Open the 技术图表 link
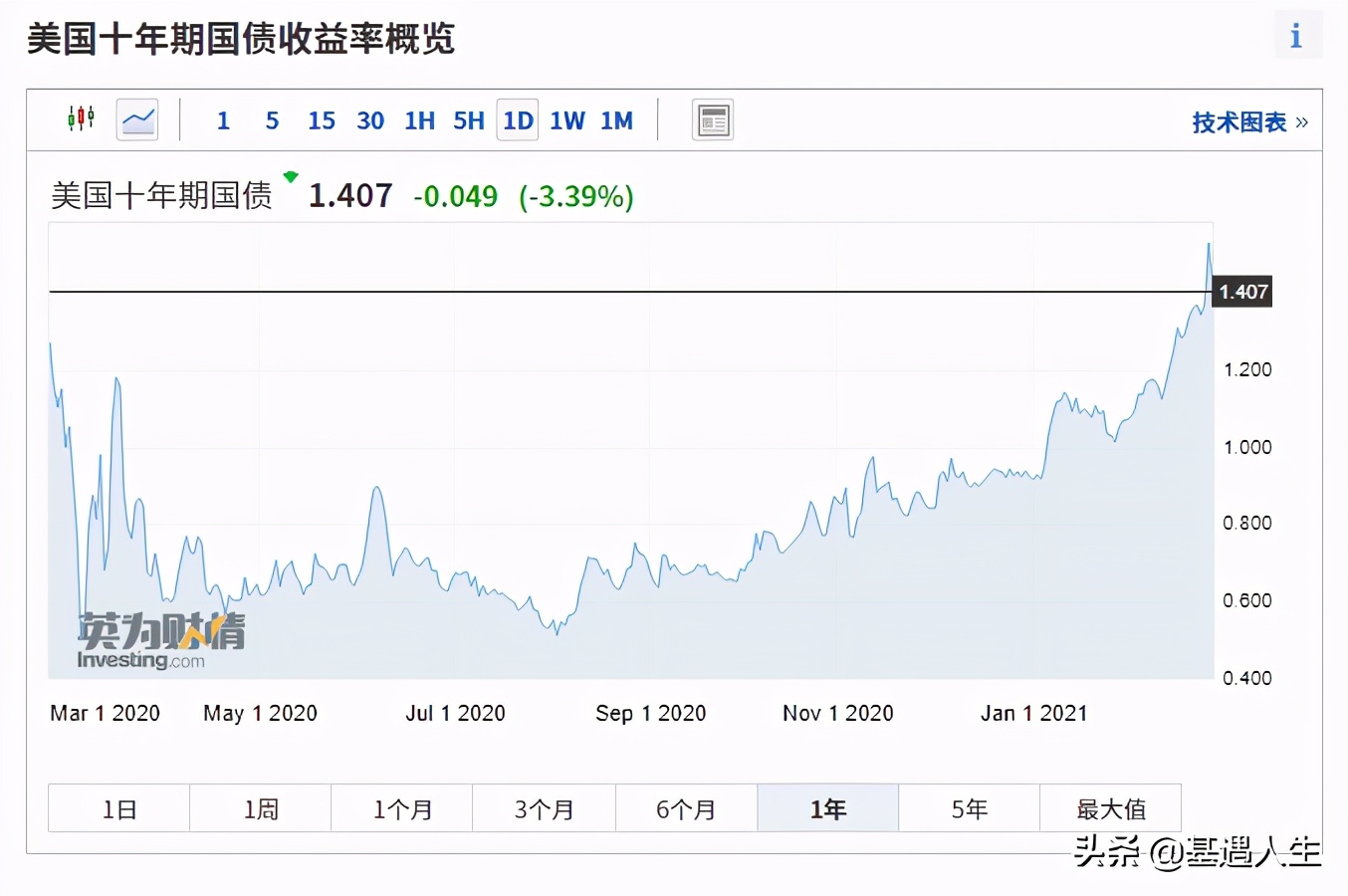1348x896 pixels. point(1238,121)
